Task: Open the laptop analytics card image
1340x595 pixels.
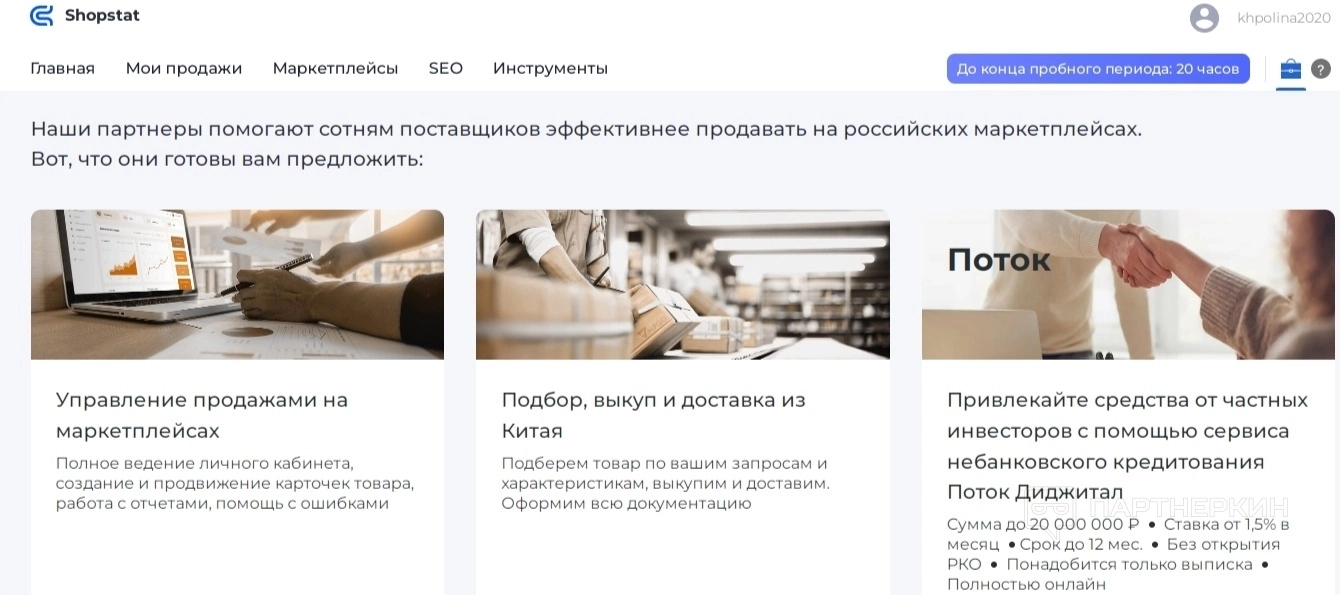Action: point(237,284)
